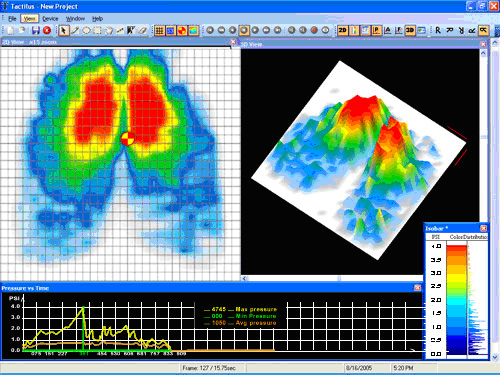500x375 pixels.
Task: Click the upright R orientation icon
Action: [x=438, y=30]
